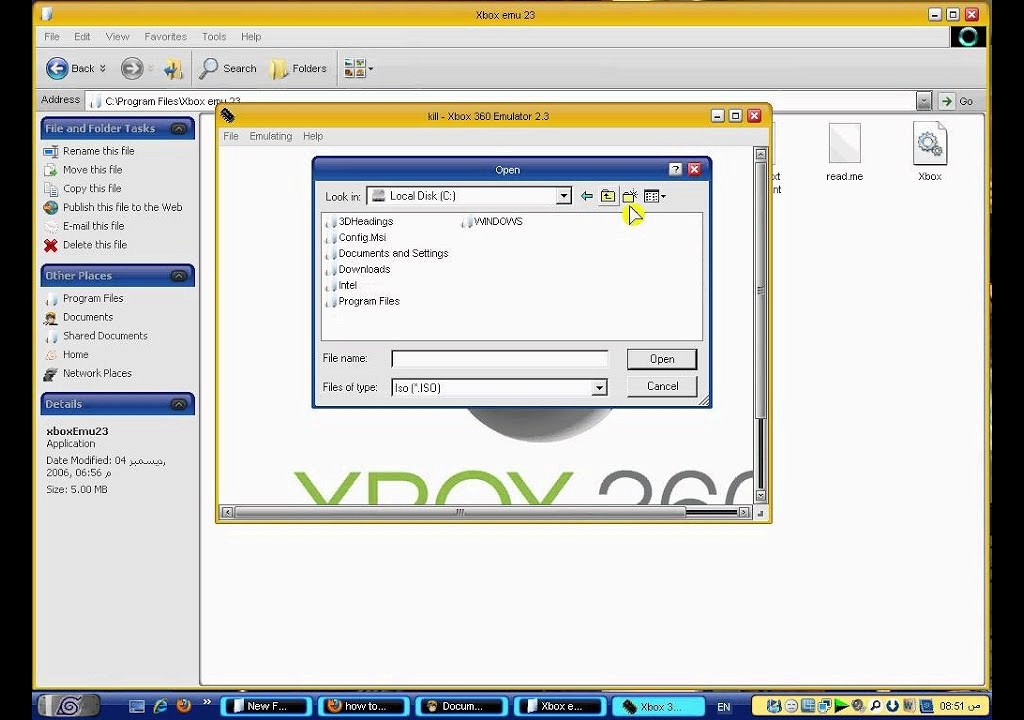Viewport: 1024px width, 720px height.
Task: Switch to the "how to..." taskbar button
Action: (363, 706)
